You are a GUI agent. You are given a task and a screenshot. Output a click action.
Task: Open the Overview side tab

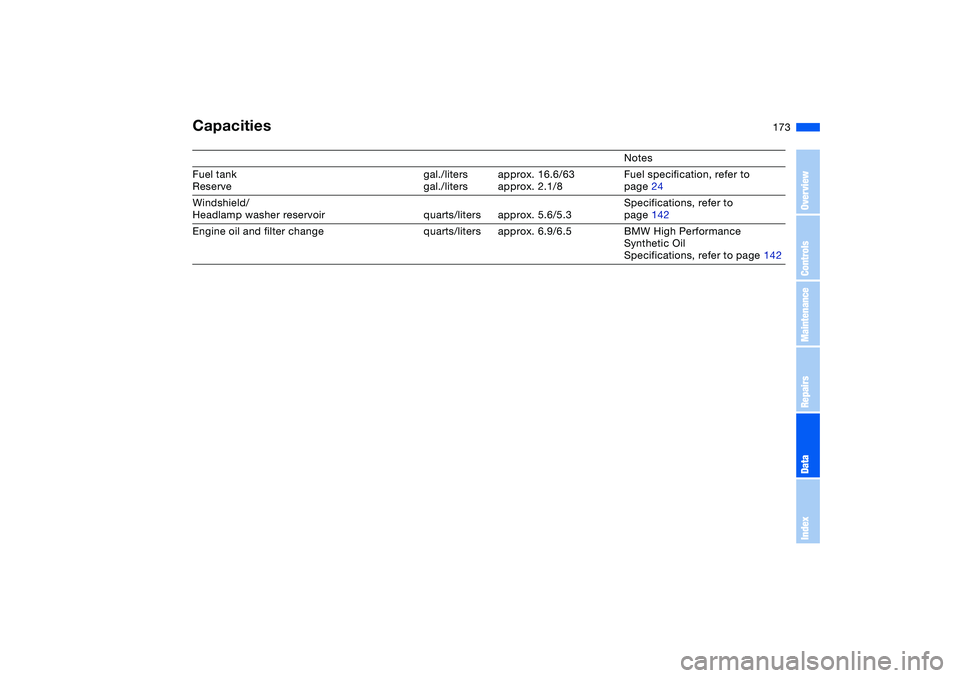pyautogui.click(x=808, y=182)
